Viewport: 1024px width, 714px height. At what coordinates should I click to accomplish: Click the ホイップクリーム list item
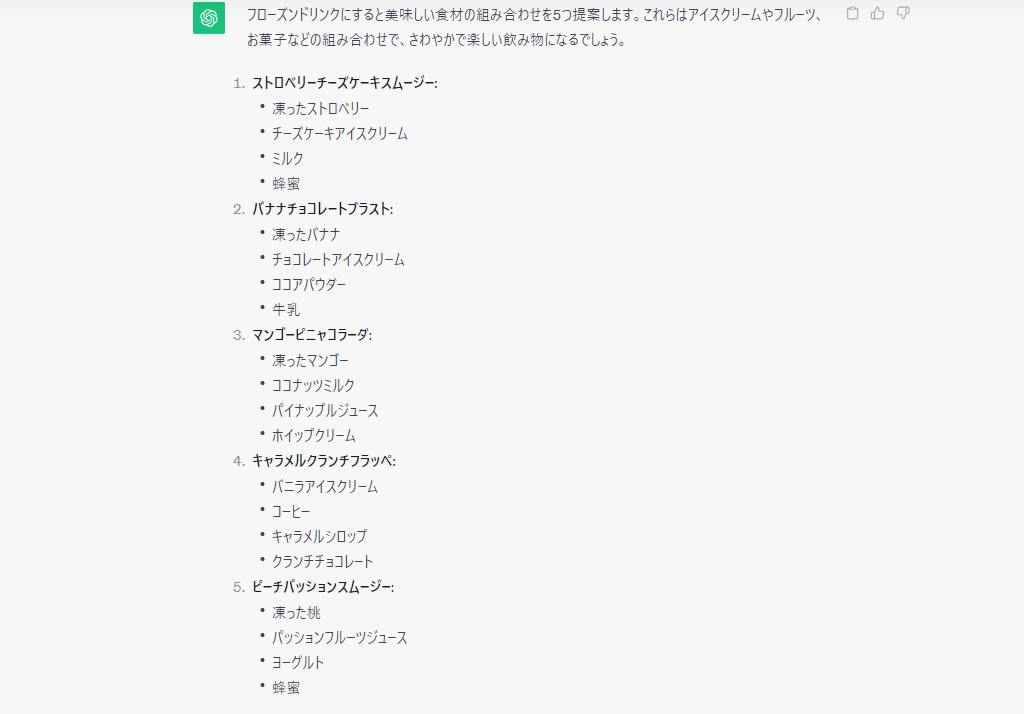pos(313,436)
